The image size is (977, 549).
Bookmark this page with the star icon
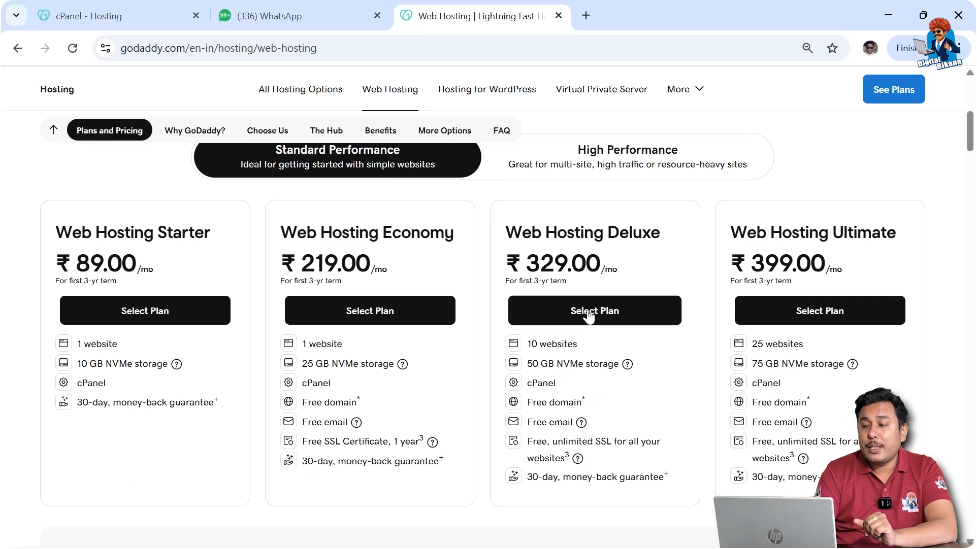click(x=832, y=48)
